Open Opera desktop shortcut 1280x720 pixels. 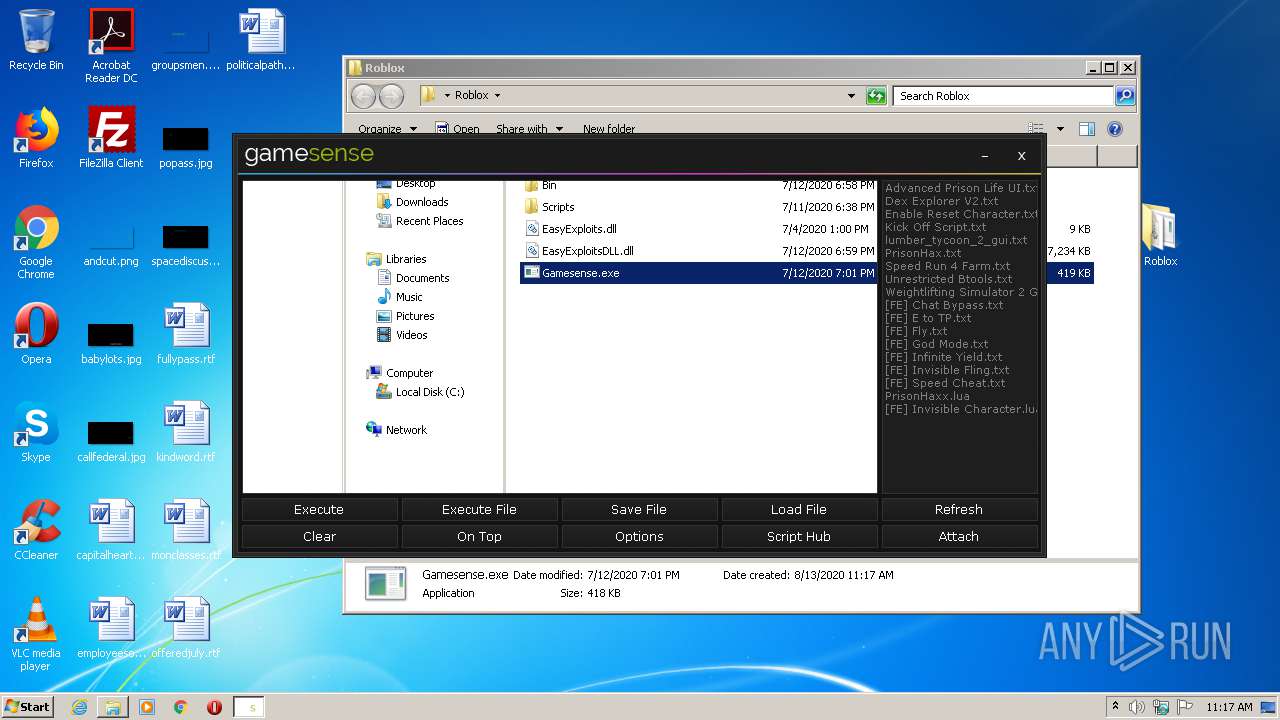click(36, 334)
